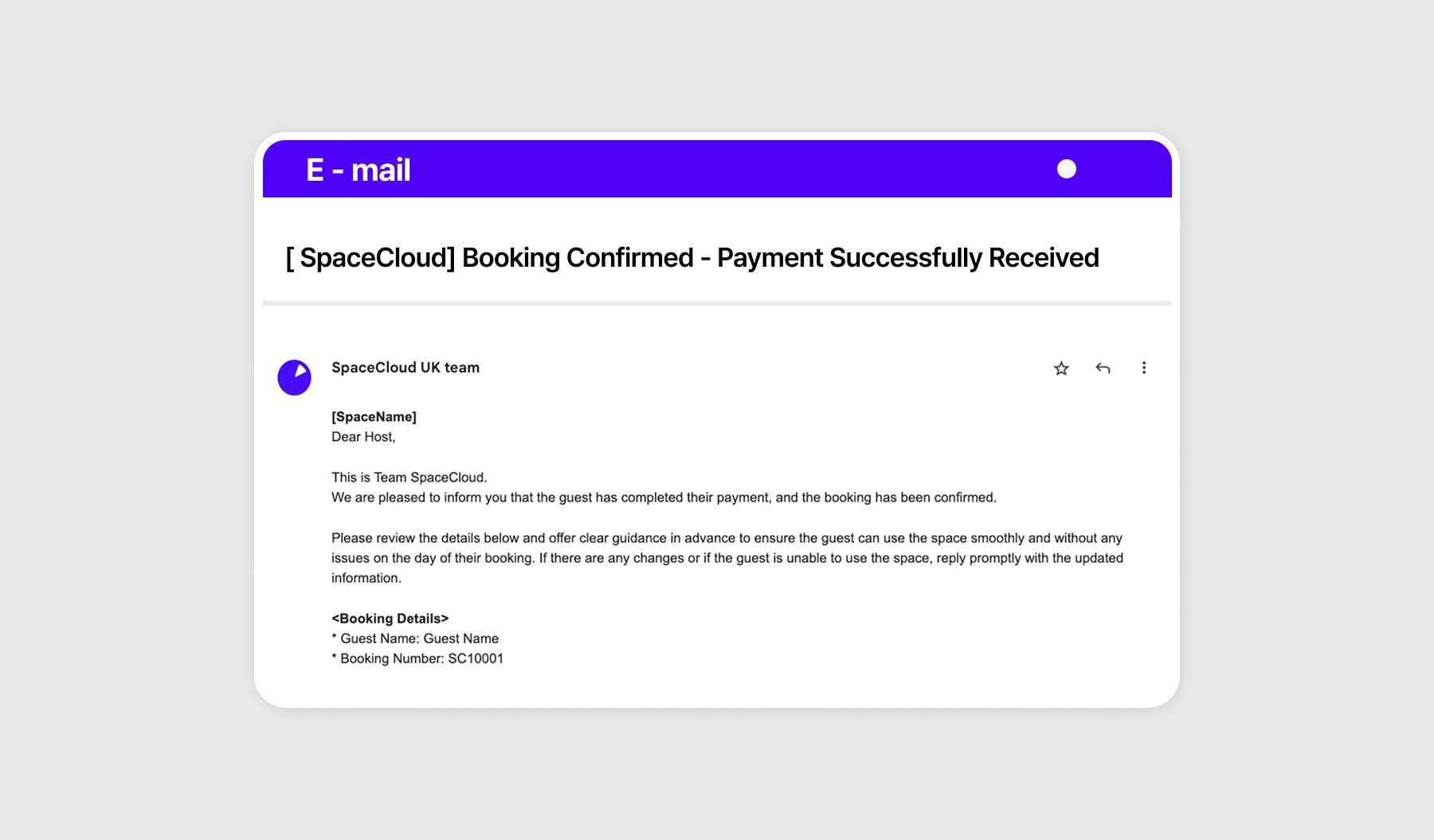Click the gray divider under subject
The image size is (1434, 840).
717,303
